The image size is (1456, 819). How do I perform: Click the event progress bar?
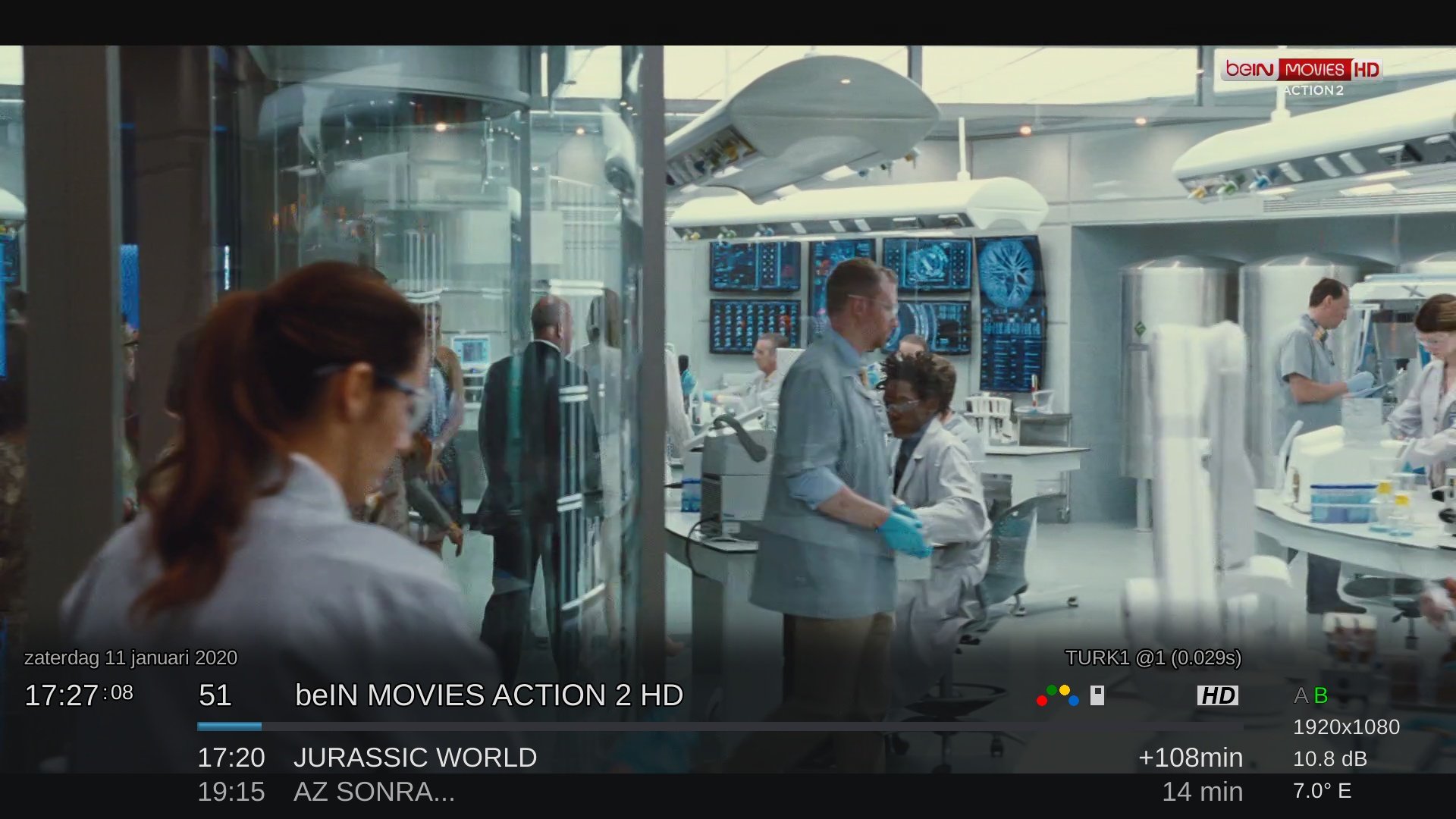pos(720,726)
